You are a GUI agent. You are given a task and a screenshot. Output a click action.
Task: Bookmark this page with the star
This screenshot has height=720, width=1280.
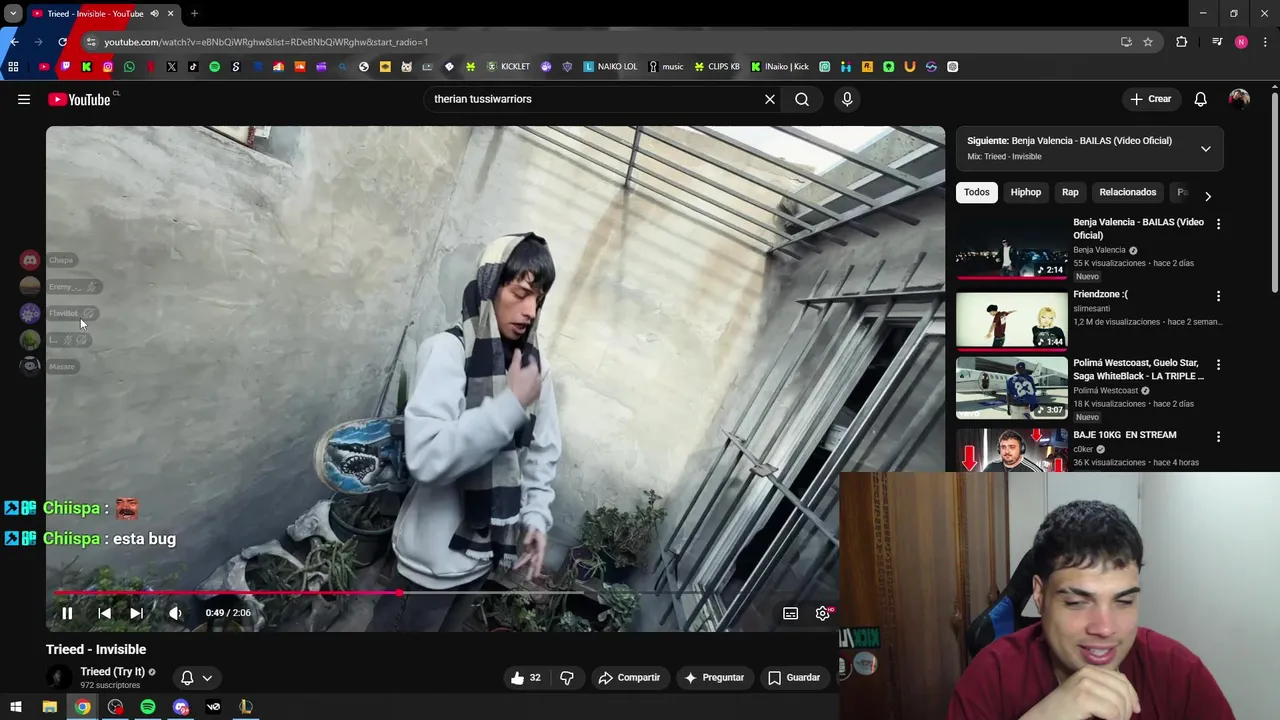1148,42
